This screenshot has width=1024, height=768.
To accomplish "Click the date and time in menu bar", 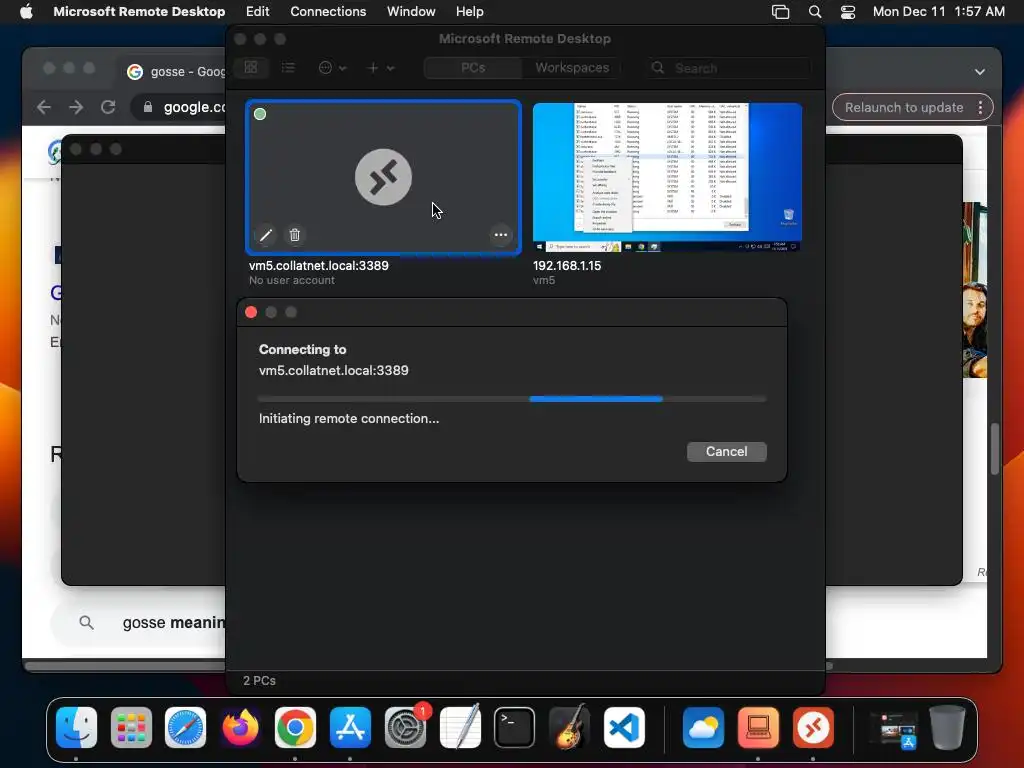I will (938, 12).
